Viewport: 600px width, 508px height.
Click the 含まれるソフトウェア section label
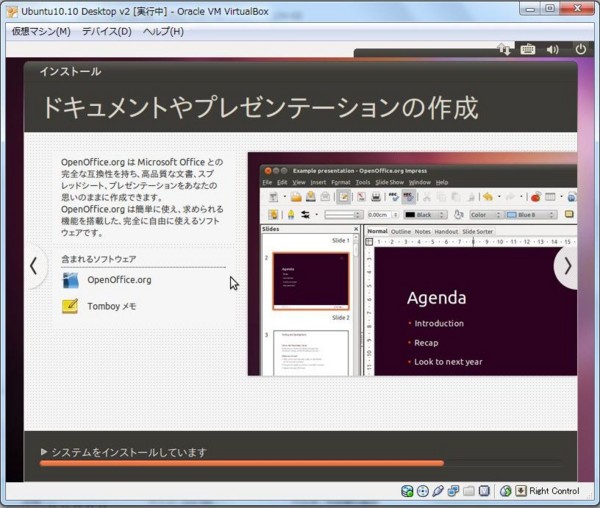99,259
